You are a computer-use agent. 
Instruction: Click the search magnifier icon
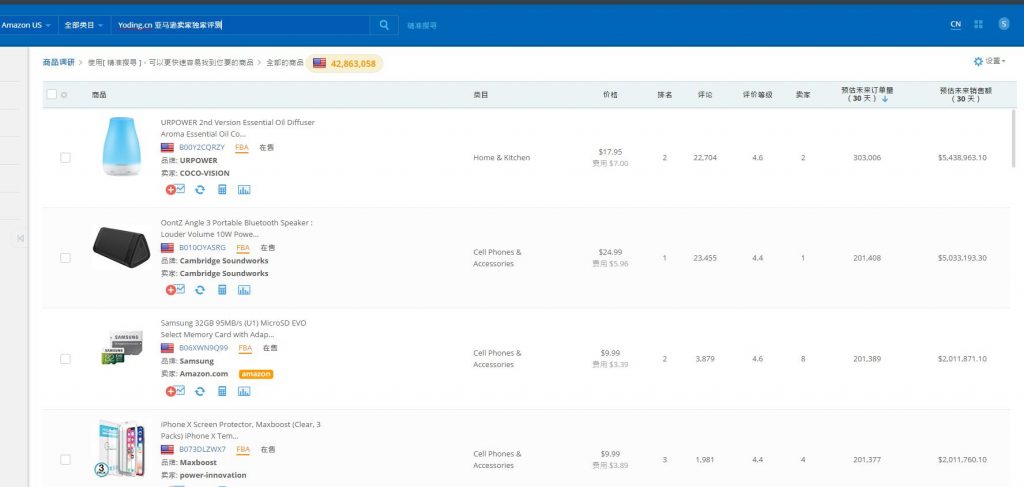coord(384,25)
